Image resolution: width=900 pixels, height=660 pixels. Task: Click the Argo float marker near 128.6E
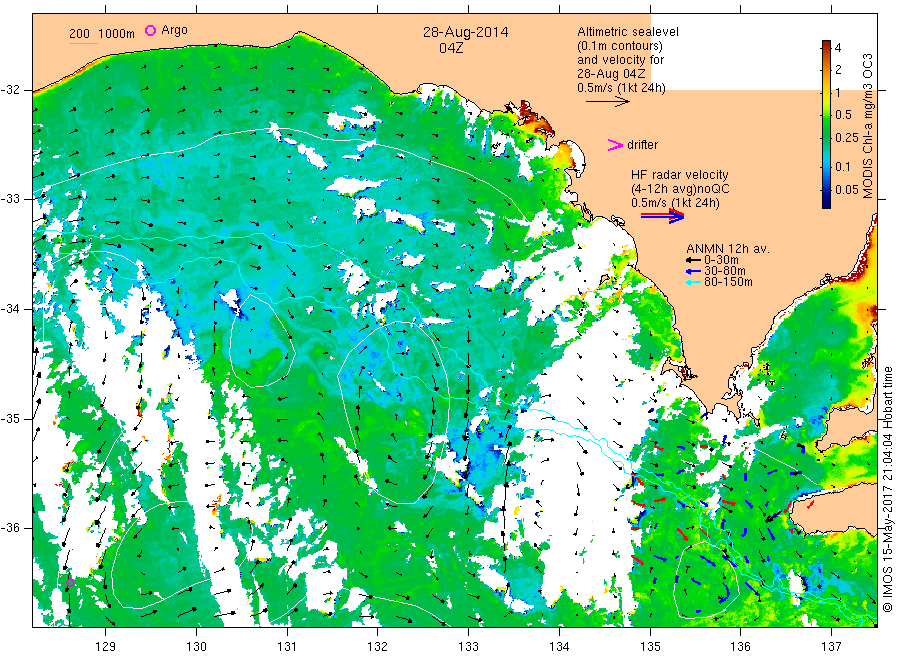(70, 583)
